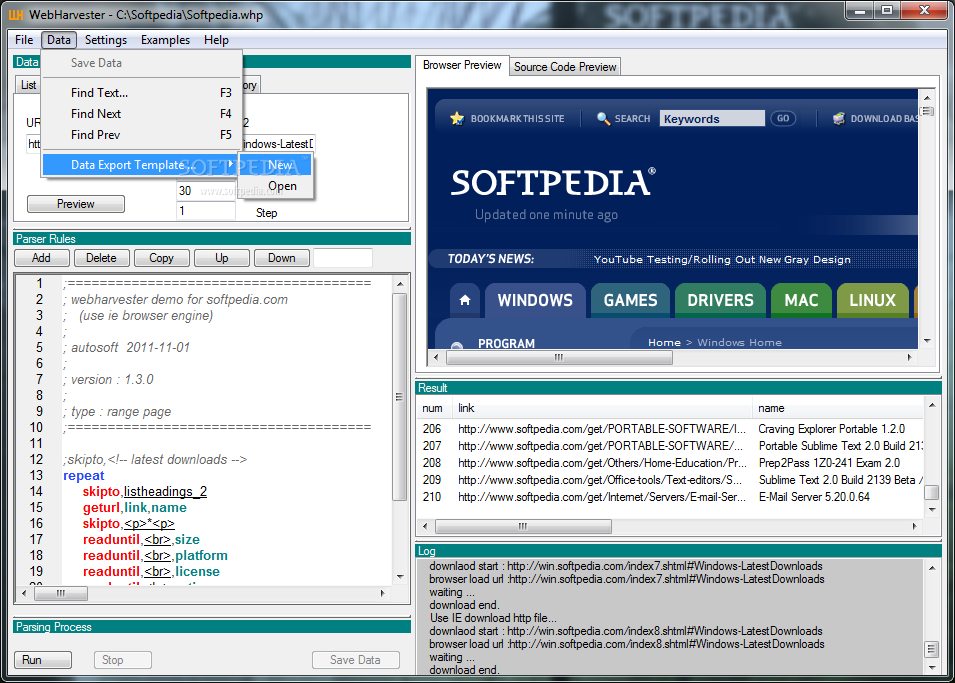Click Data Export Template menu entry
The height and width of the screenshot is (683, 955).
click(140, 165)
